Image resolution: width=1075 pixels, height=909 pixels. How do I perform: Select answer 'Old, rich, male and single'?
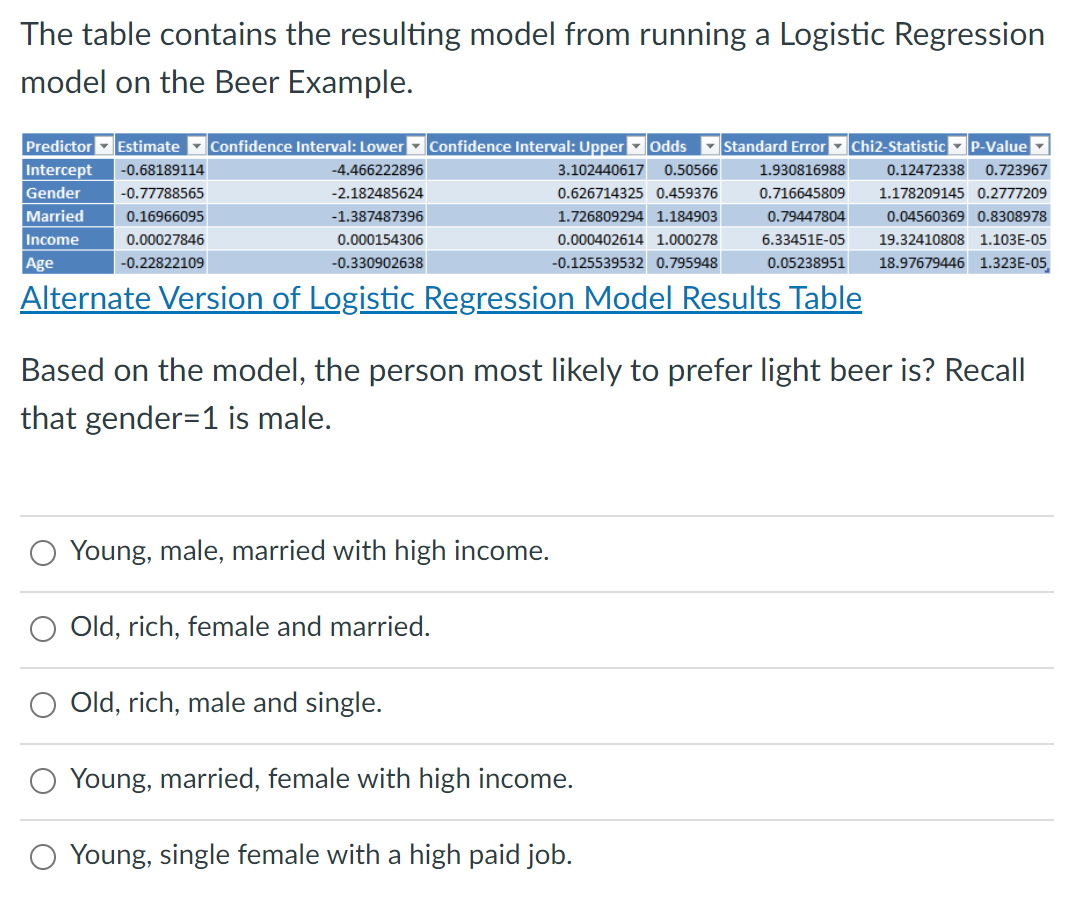[x=42, y=704]
